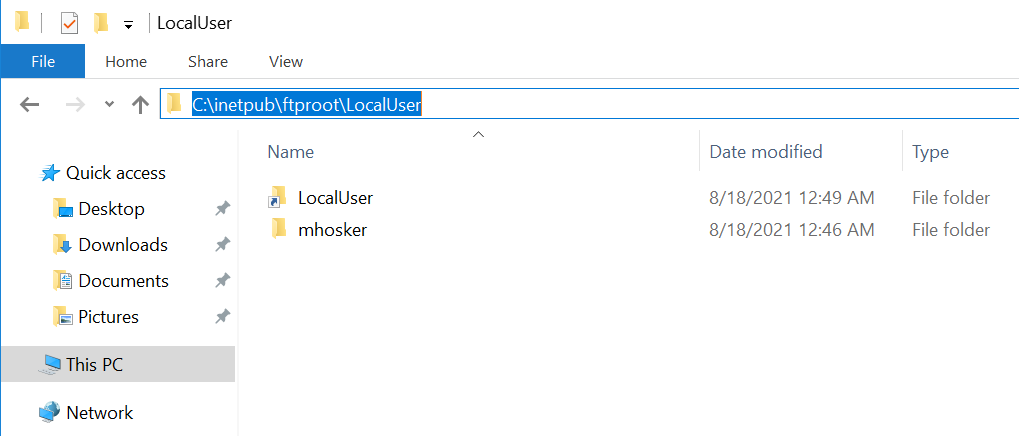Select the mhosker folder icon

[279, 229]
